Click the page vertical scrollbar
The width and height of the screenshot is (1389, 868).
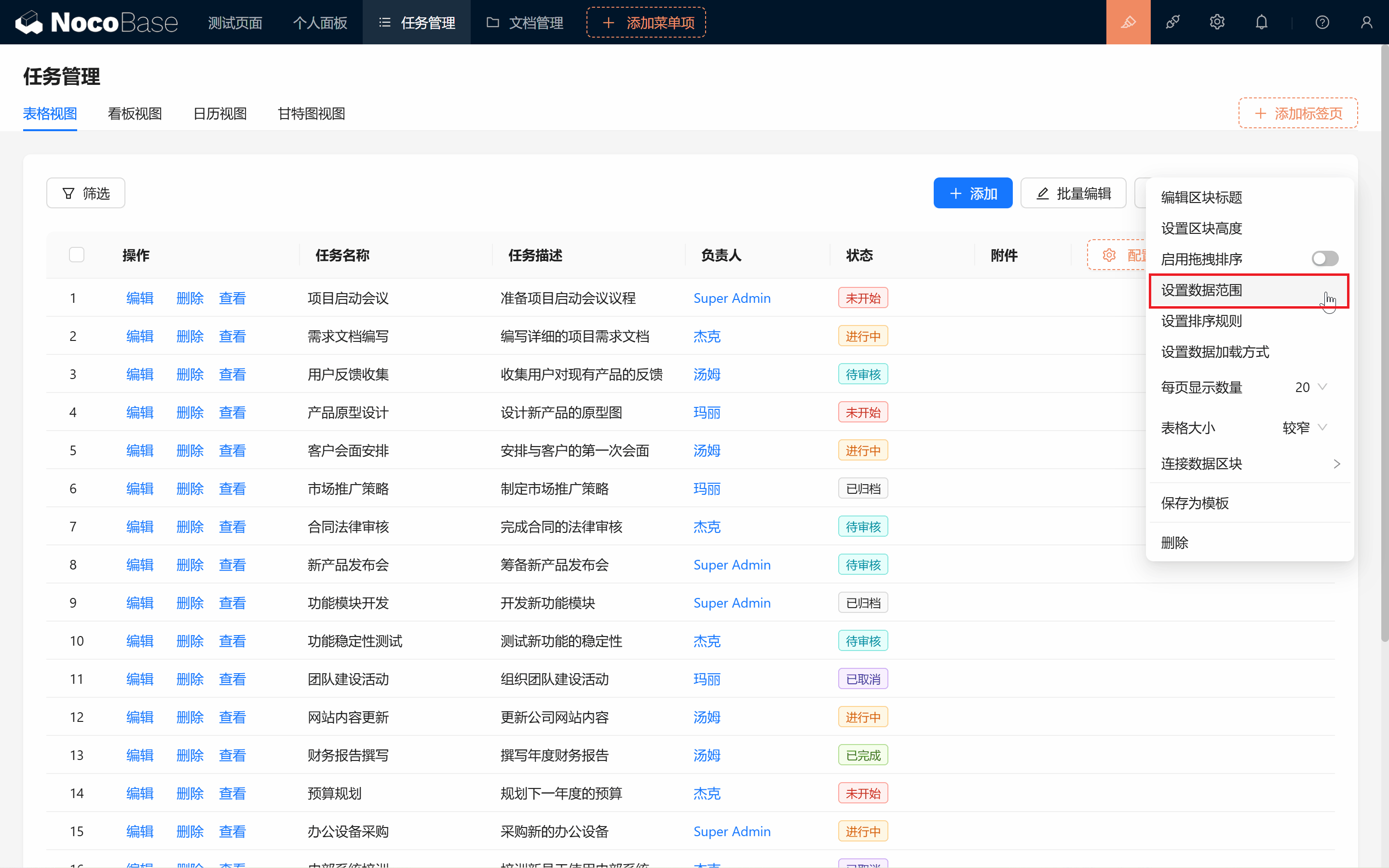[1384, 344]
